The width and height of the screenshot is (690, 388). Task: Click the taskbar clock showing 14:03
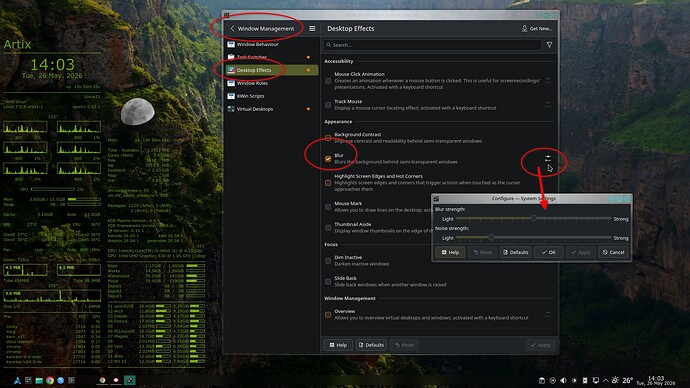point(656,381)
